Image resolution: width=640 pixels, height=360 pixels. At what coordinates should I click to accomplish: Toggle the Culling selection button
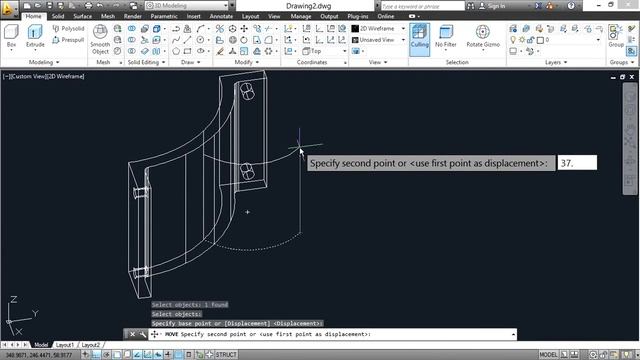[419, 39]
